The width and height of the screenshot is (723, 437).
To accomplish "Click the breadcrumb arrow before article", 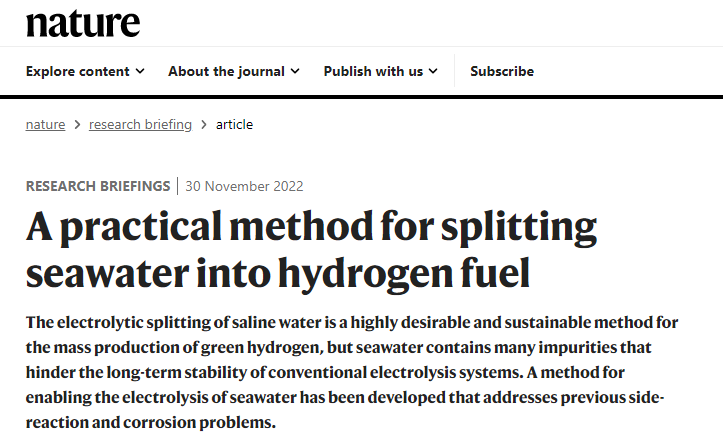I will (204, 124).
